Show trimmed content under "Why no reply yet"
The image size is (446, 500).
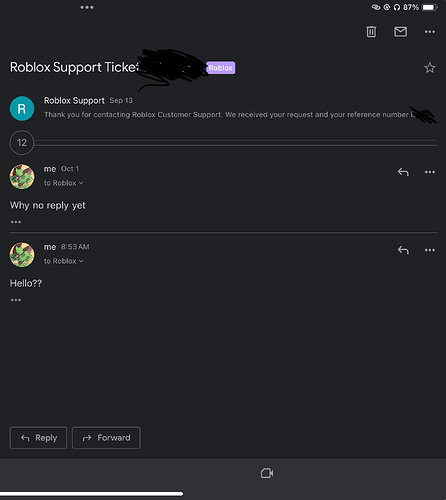(16, 222)
